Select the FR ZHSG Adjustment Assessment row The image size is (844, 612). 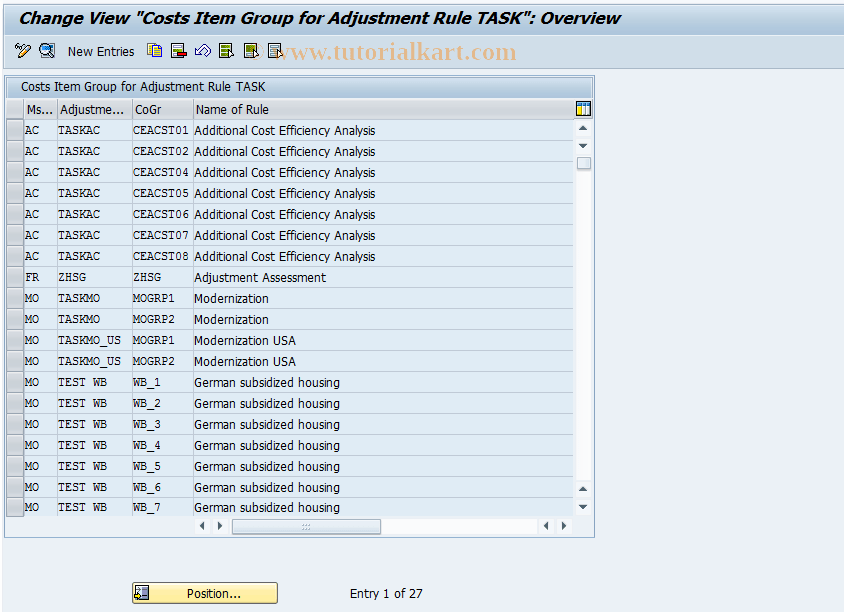pos(14,277)
